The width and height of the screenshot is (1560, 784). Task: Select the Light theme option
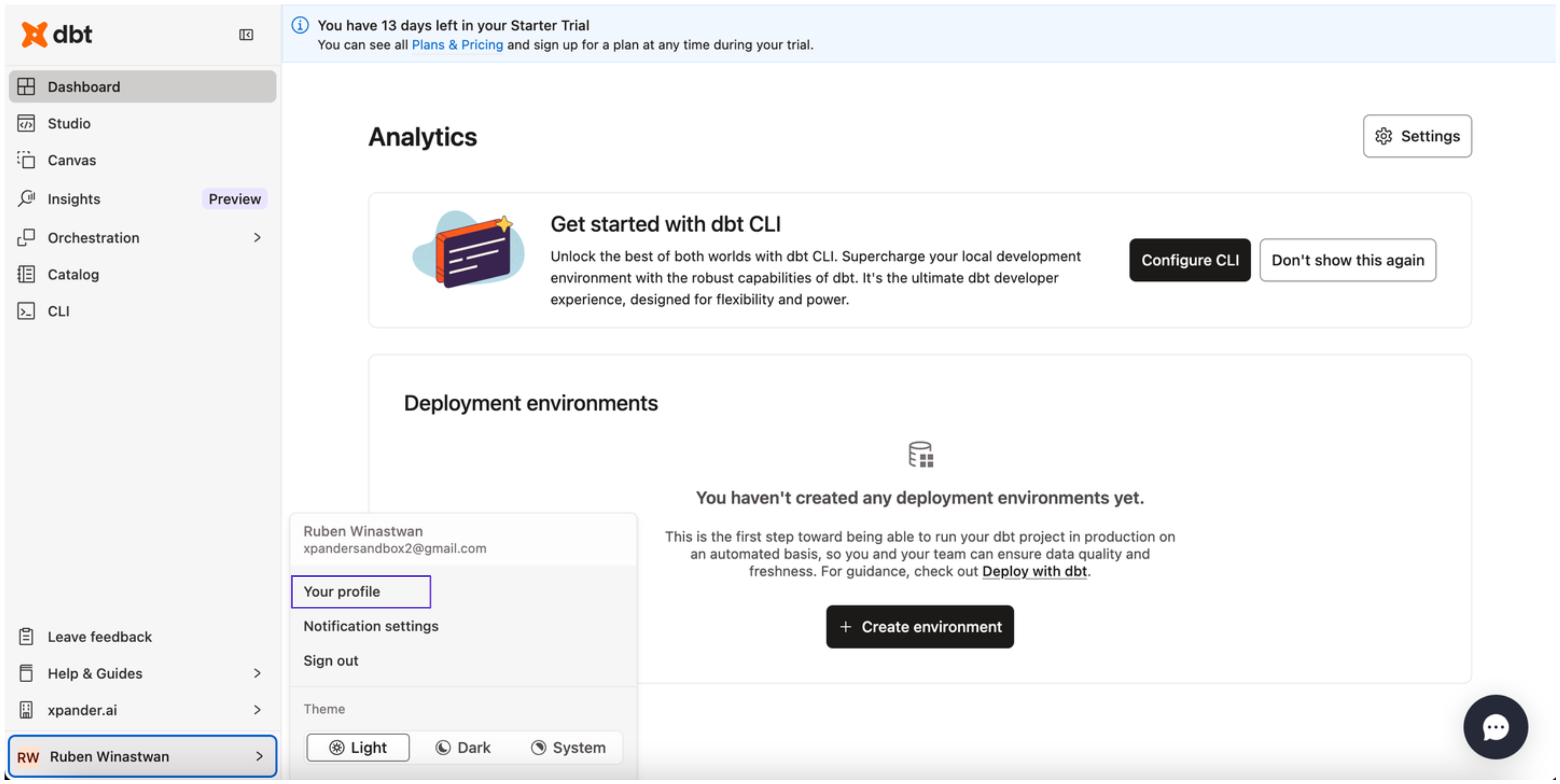(x=358, y=747)
